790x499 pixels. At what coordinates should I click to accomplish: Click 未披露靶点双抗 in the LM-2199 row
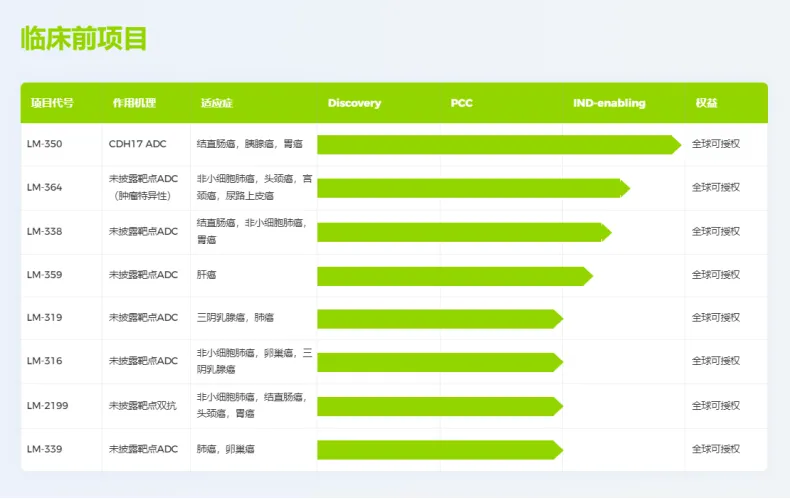pyautogui.click(x=143, y=405)
